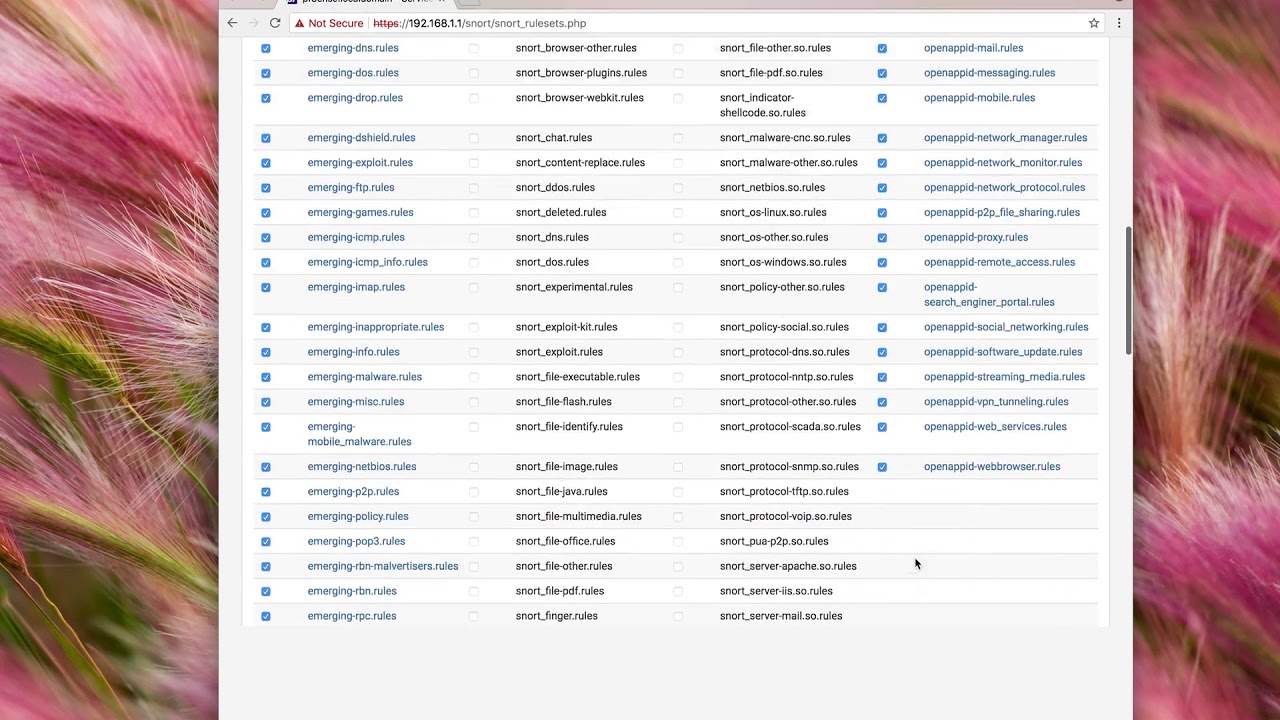Toggle openappid-webbrowser.rules checkbox
The image size is (1280, 720).
882,467
